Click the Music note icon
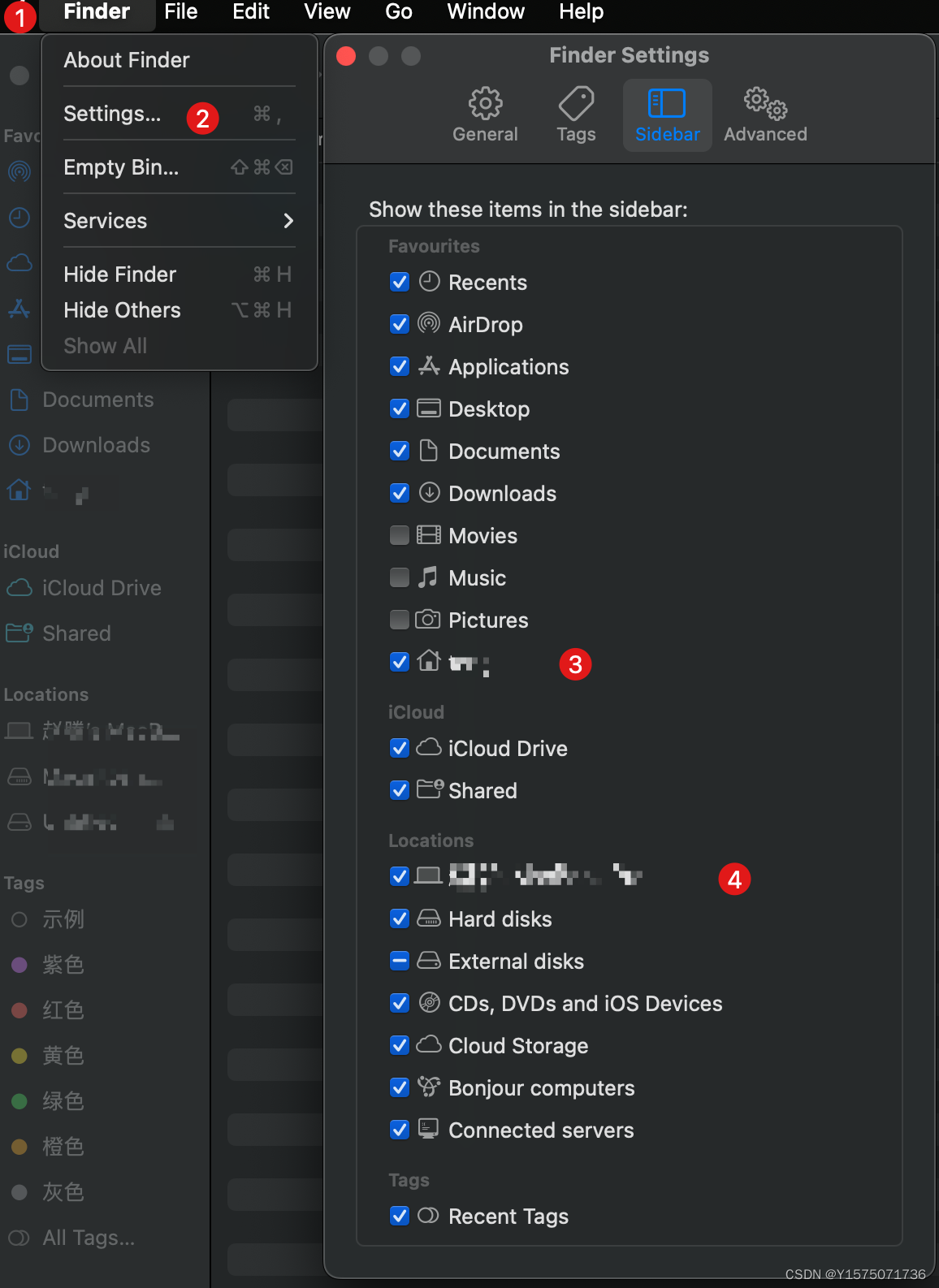The width and height of the screenshot is (939, 1288). [428, 577]
